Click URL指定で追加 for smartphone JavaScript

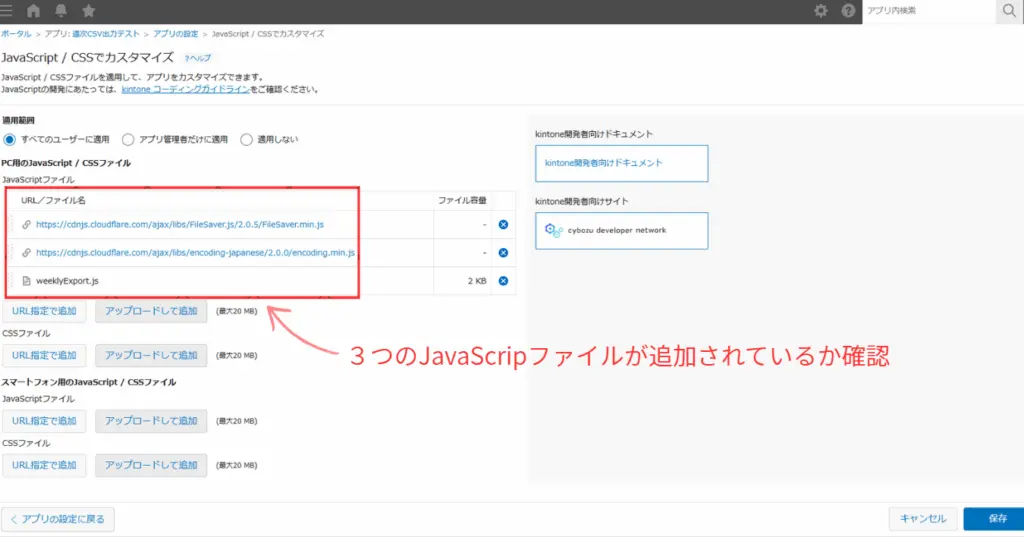tap(44, 421)
